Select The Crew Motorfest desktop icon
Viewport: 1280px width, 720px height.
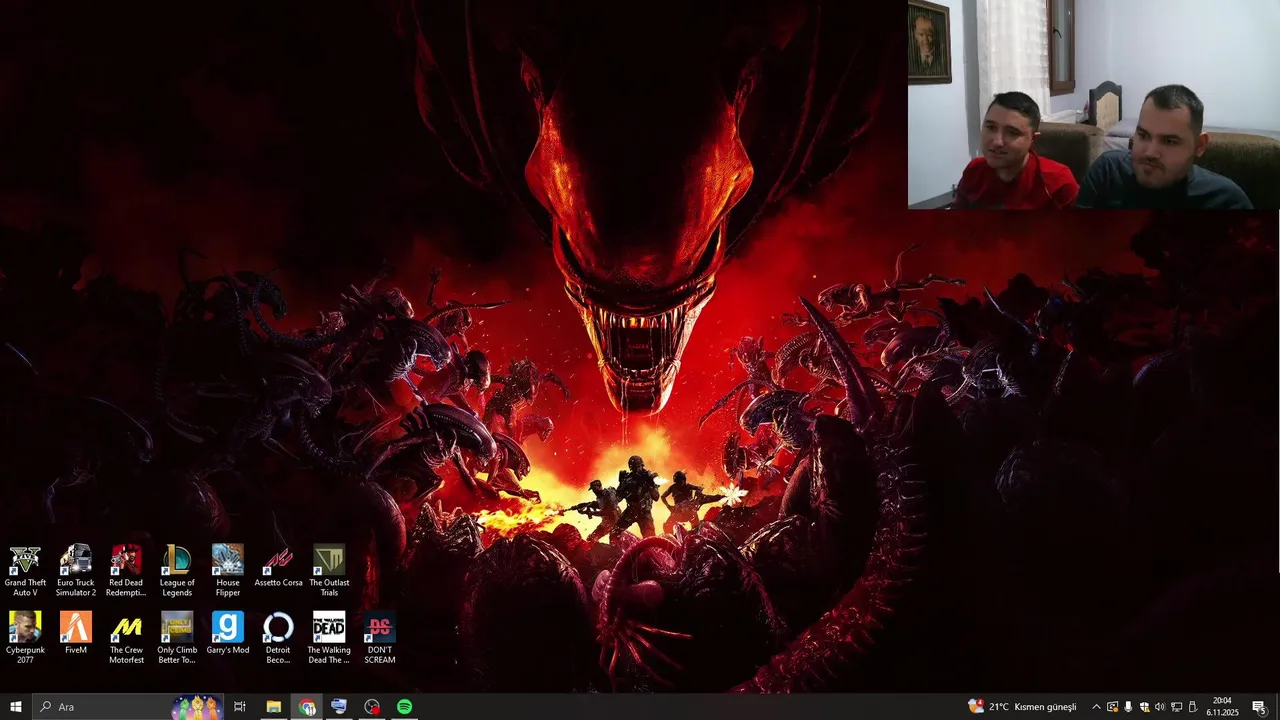tap(126, 638)
